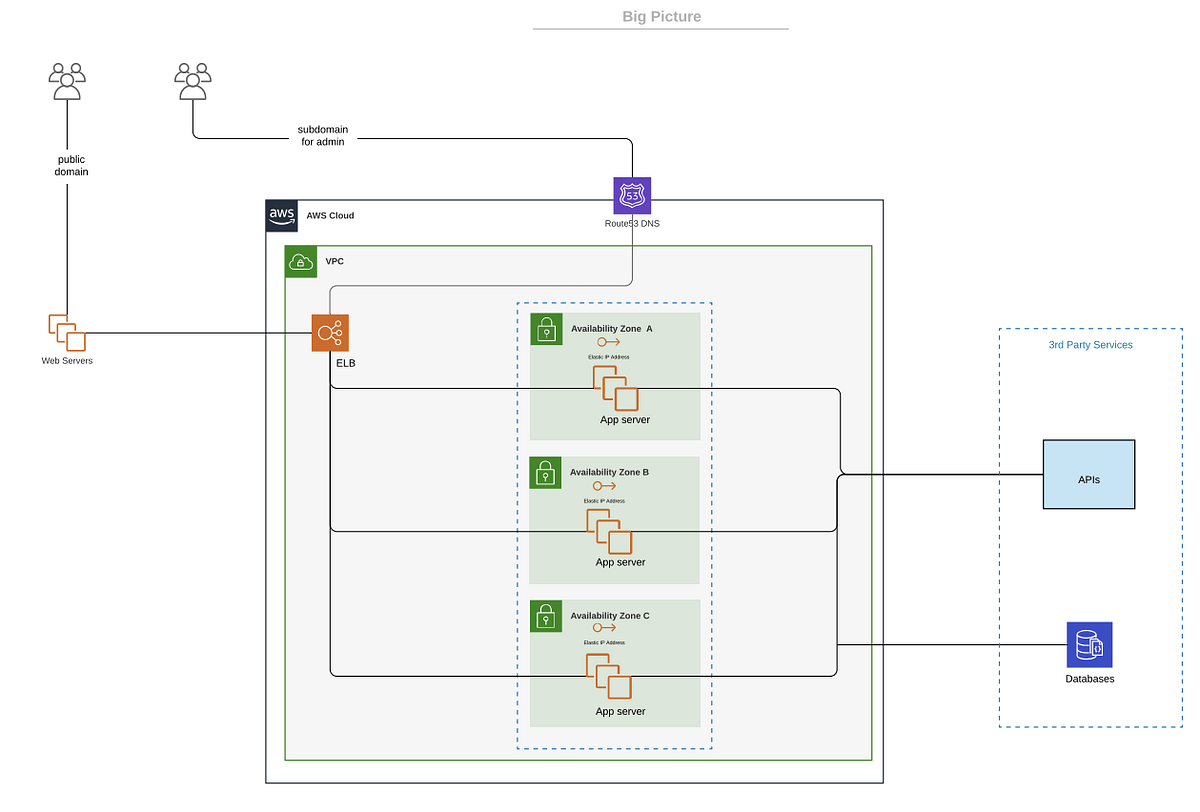Click the Web Servers icon
Viewport: 1200px width, 812px height.
click(x=66, y=333)
